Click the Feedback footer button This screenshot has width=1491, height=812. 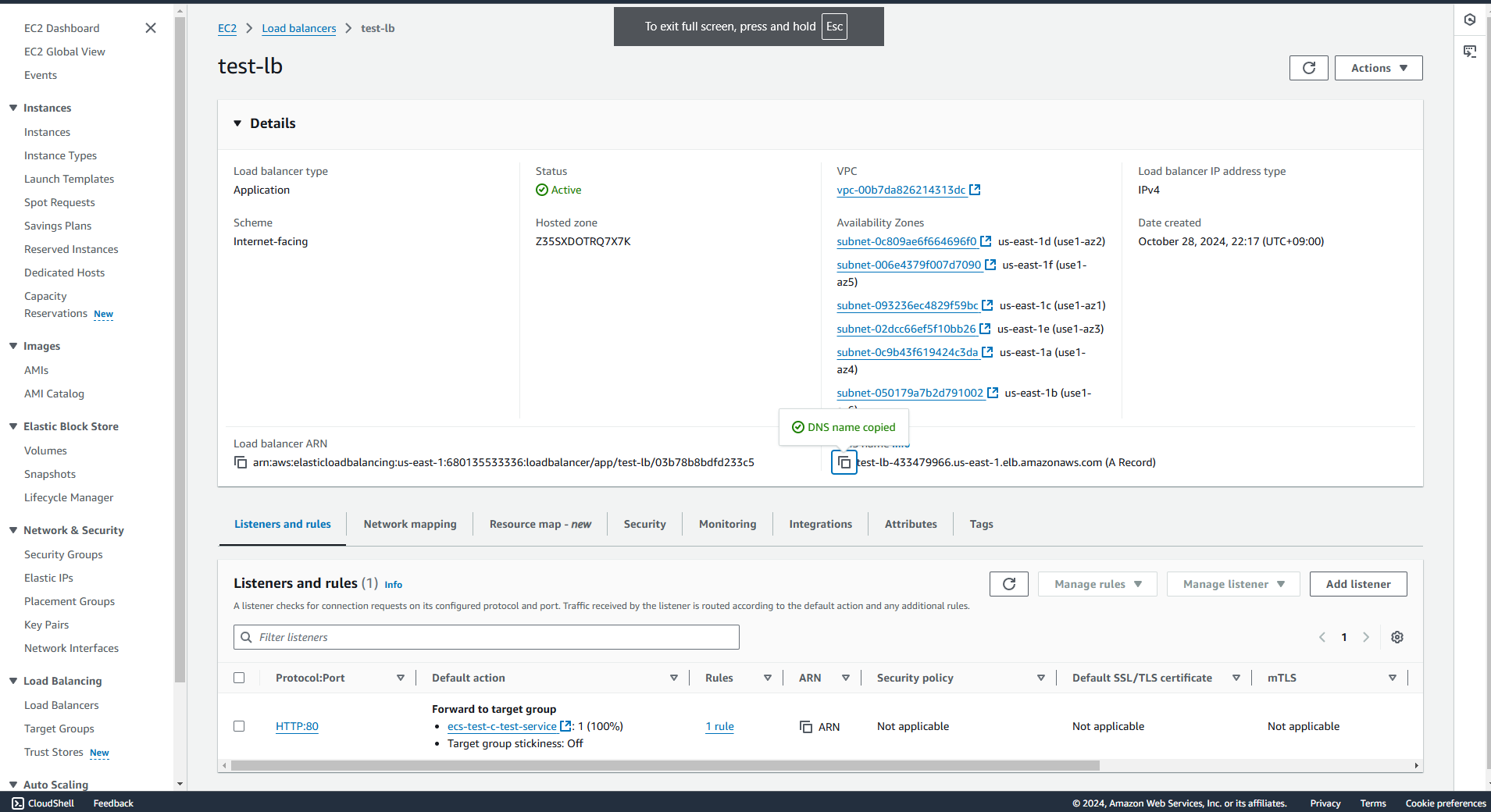pos(113,803)
